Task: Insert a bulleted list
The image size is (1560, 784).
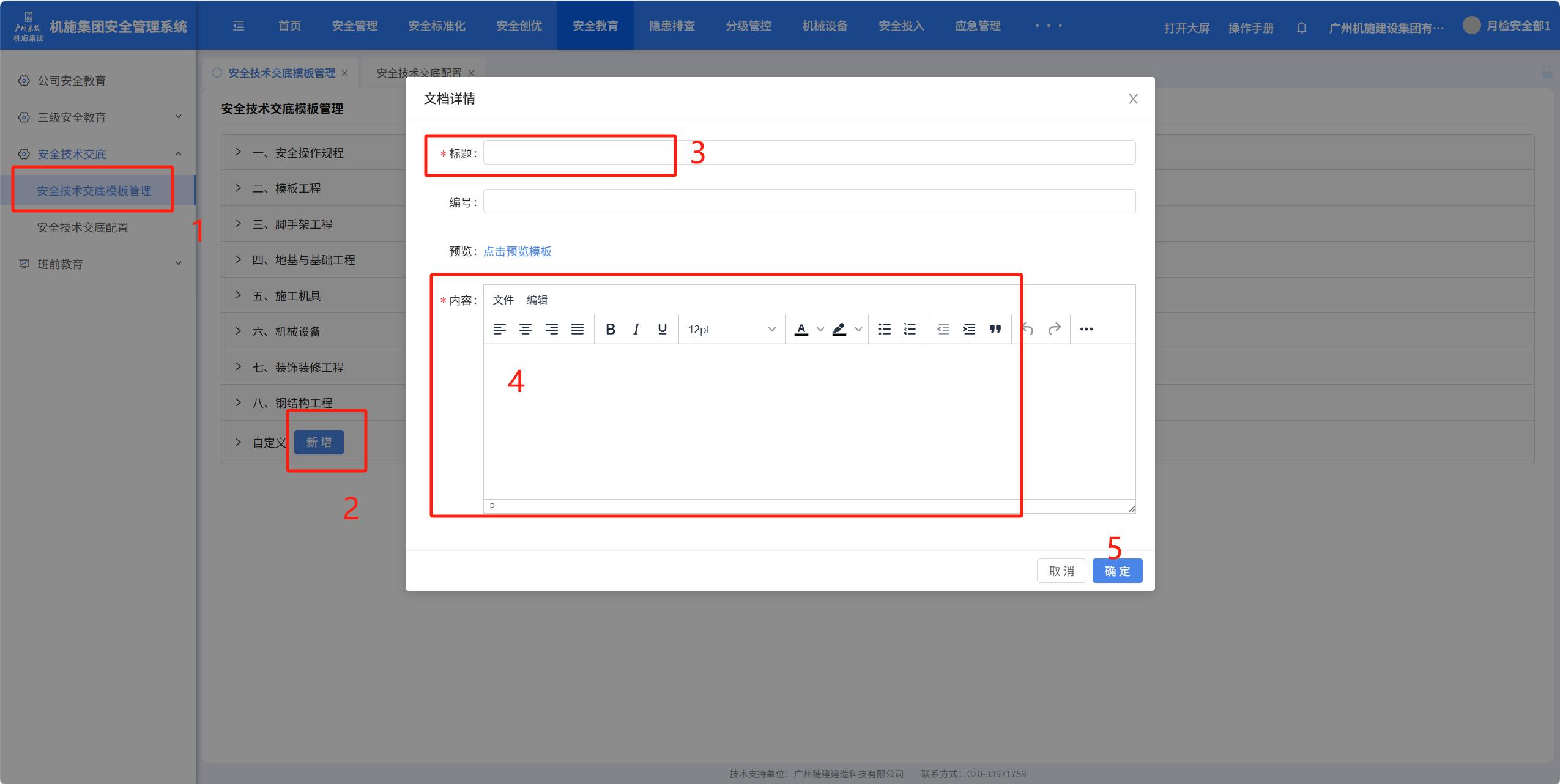Action: coord(884,329)
